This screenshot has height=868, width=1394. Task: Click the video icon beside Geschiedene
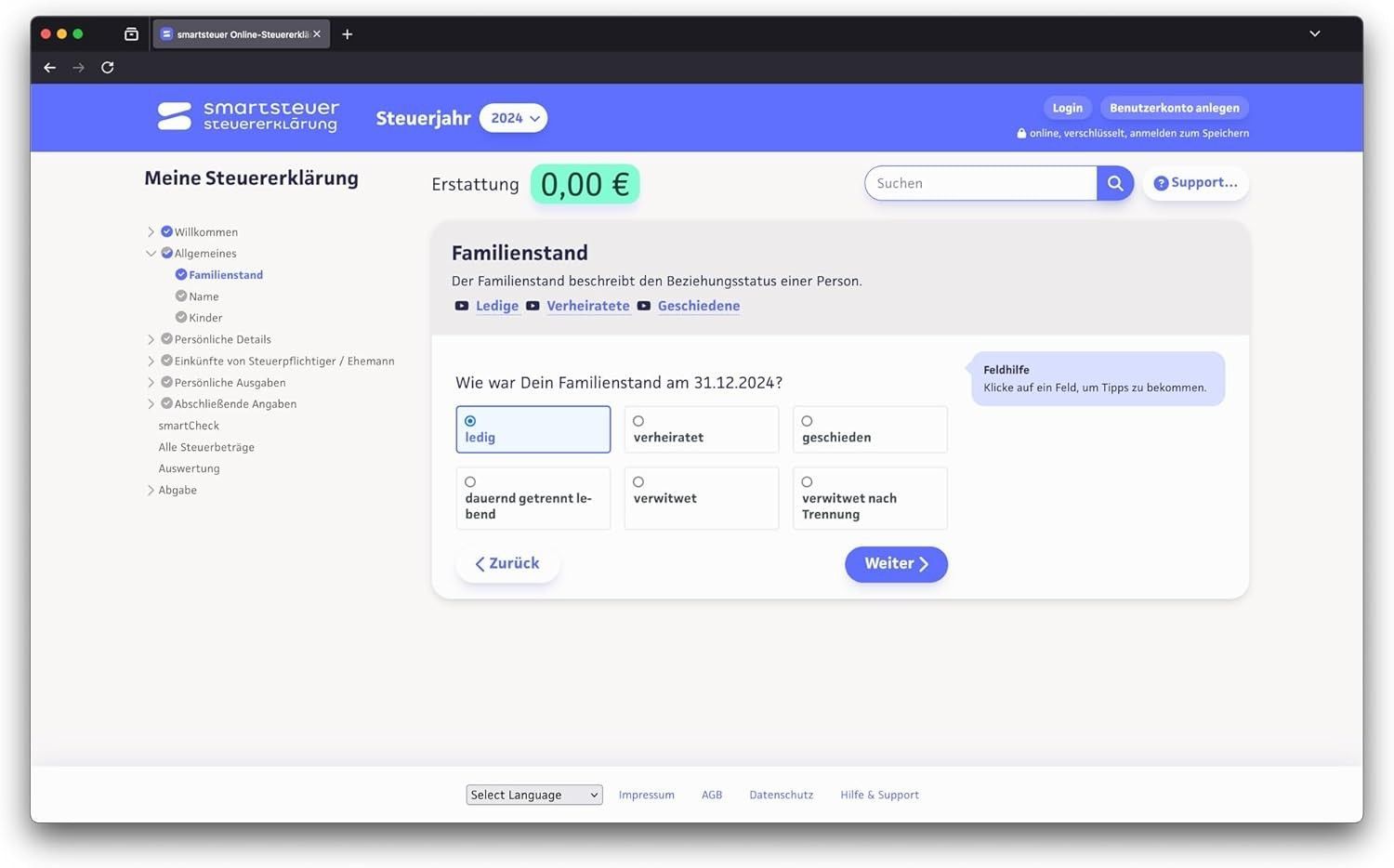[x=644, y=306]
